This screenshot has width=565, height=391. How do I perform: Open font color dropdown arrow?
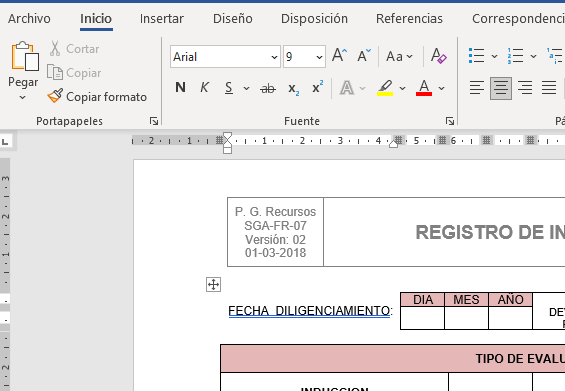click(441, 88)
